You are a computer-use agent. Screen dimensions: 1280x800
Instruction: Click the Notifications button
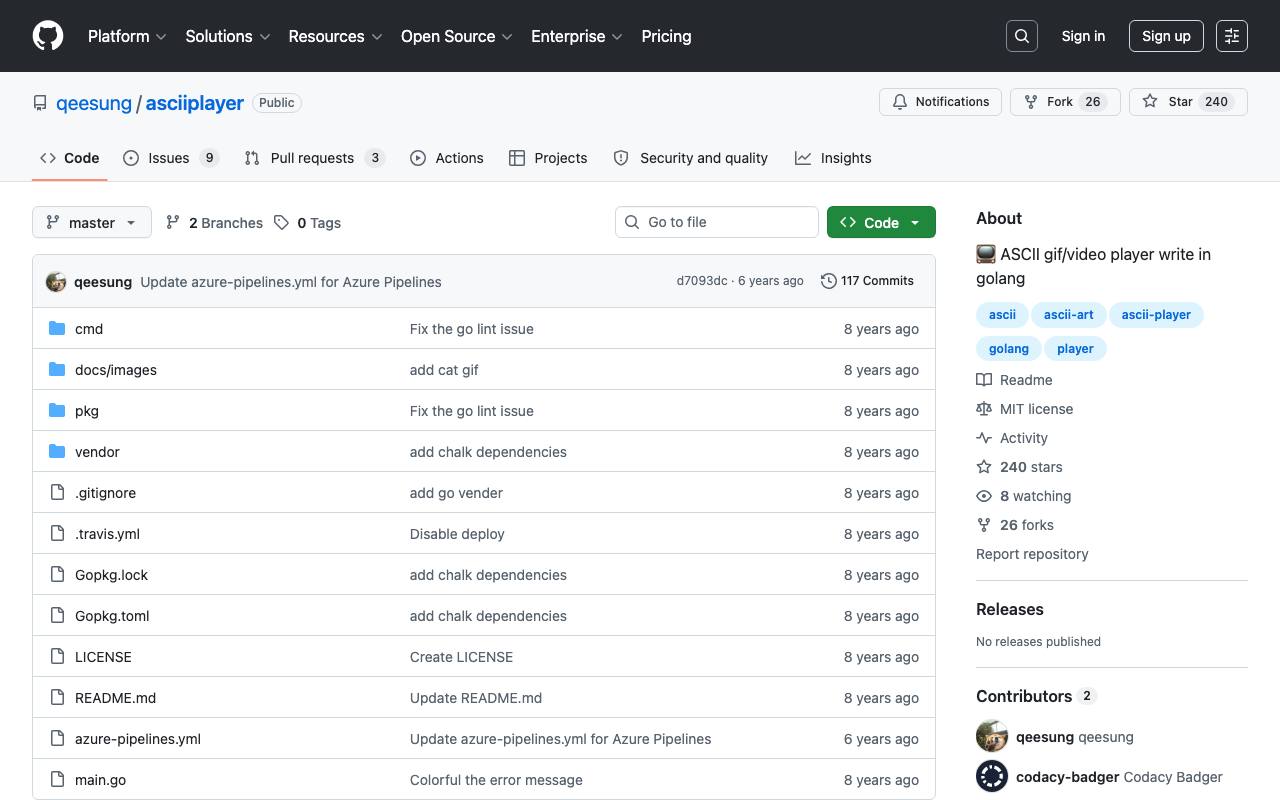point(940,102)
